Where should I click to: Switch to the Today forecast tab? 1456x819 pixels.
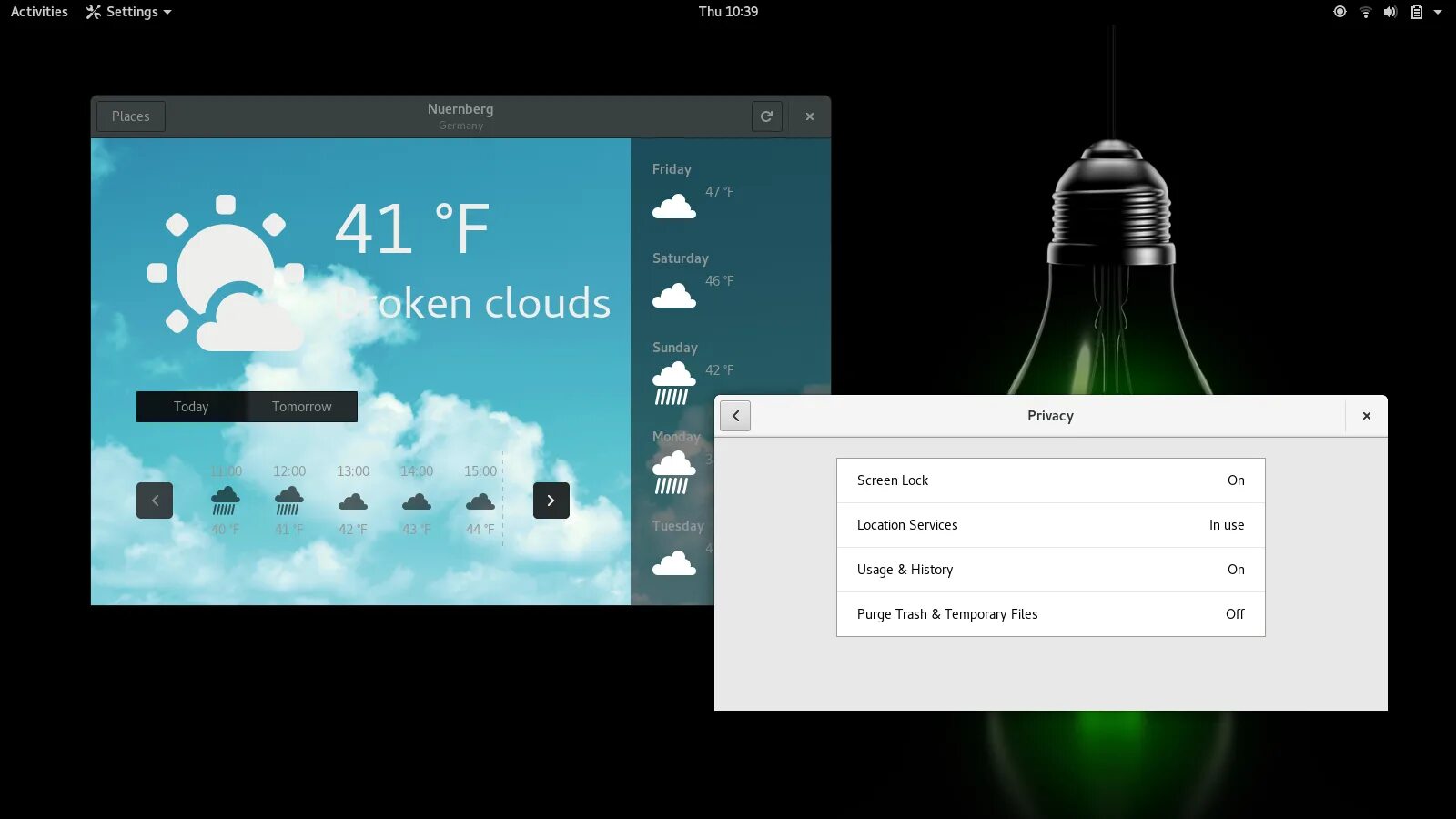point(191,407)
